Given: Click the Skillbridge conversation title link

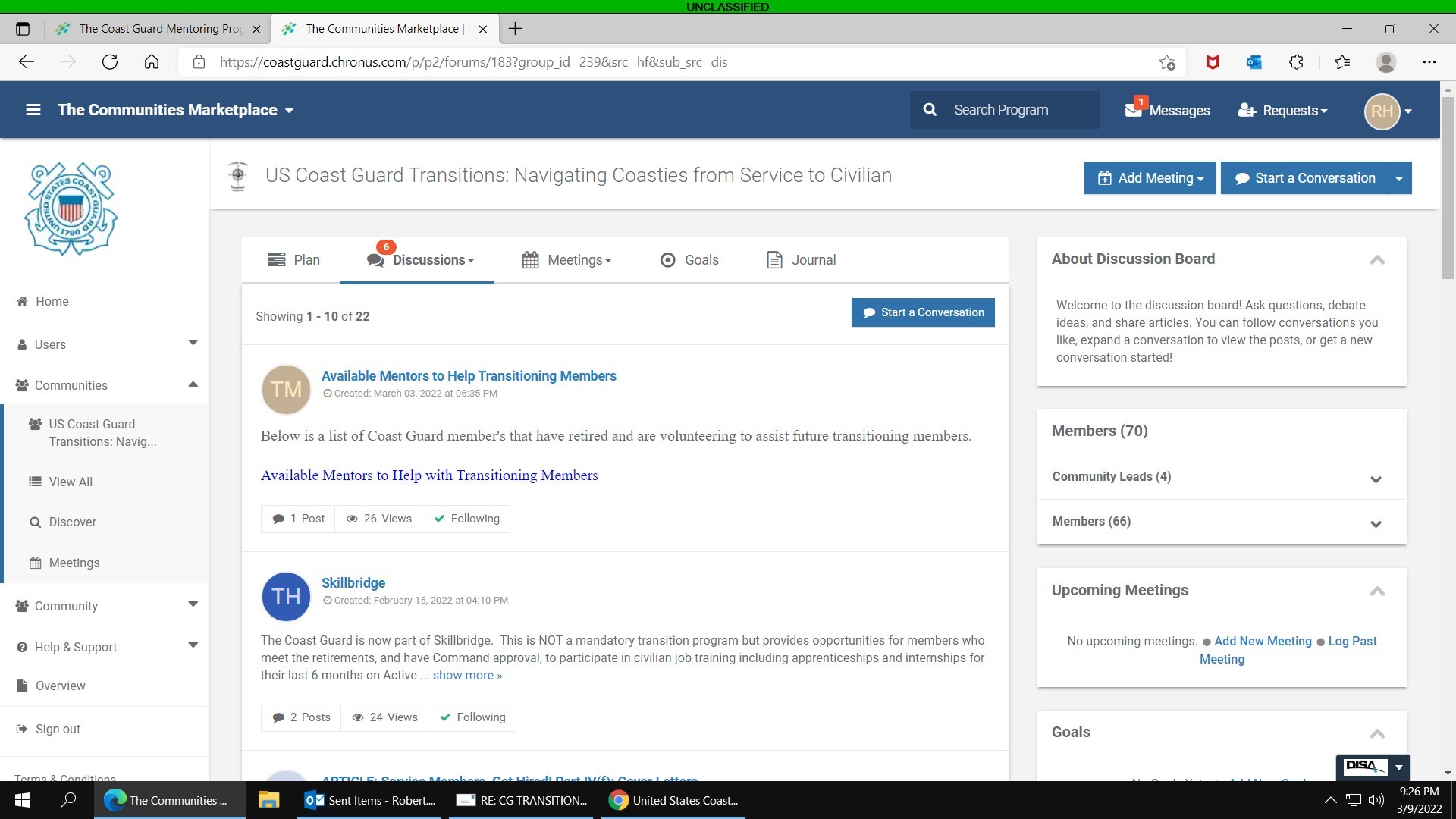Looking at the screenshot, I should [x=353, y=582].
